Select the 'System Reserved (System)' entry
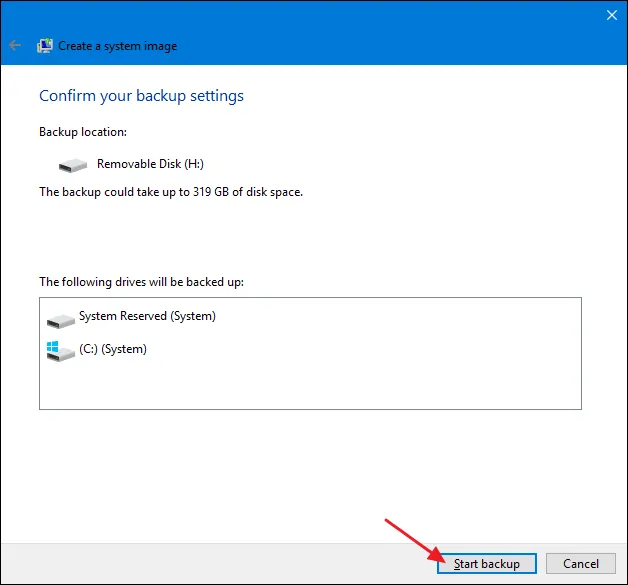Screen dimensions: 628x585 [x=147, y=316]
